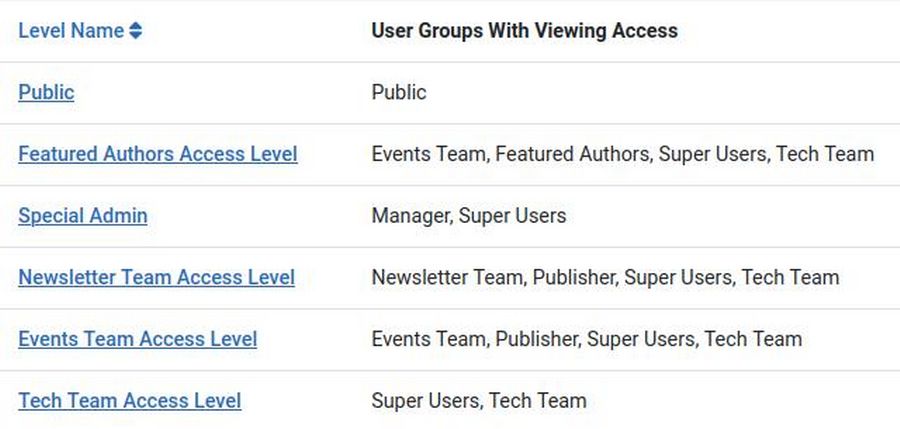The height and width of the screenshot is (429, 900).
Task: Sort the table by Level Name header
Action: 70,31
